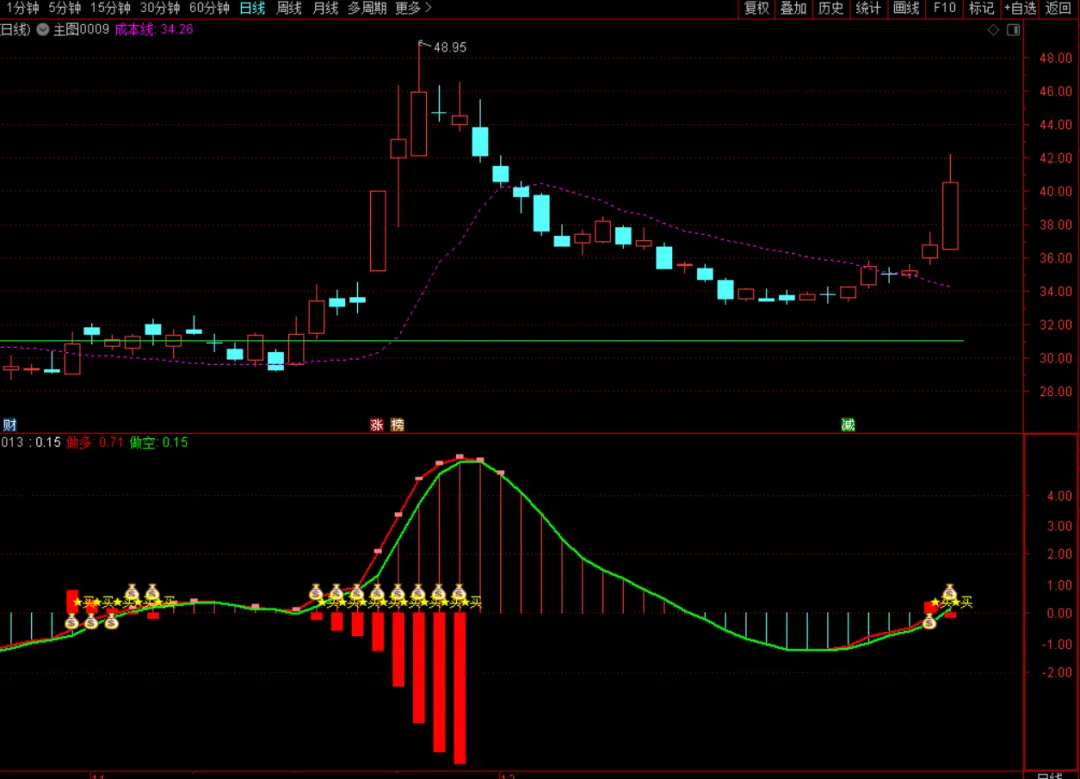The height and width of the screenshot is (779, 1080).
Task: Click the 减 marker icon below the chart
Action: coord(848,425)
